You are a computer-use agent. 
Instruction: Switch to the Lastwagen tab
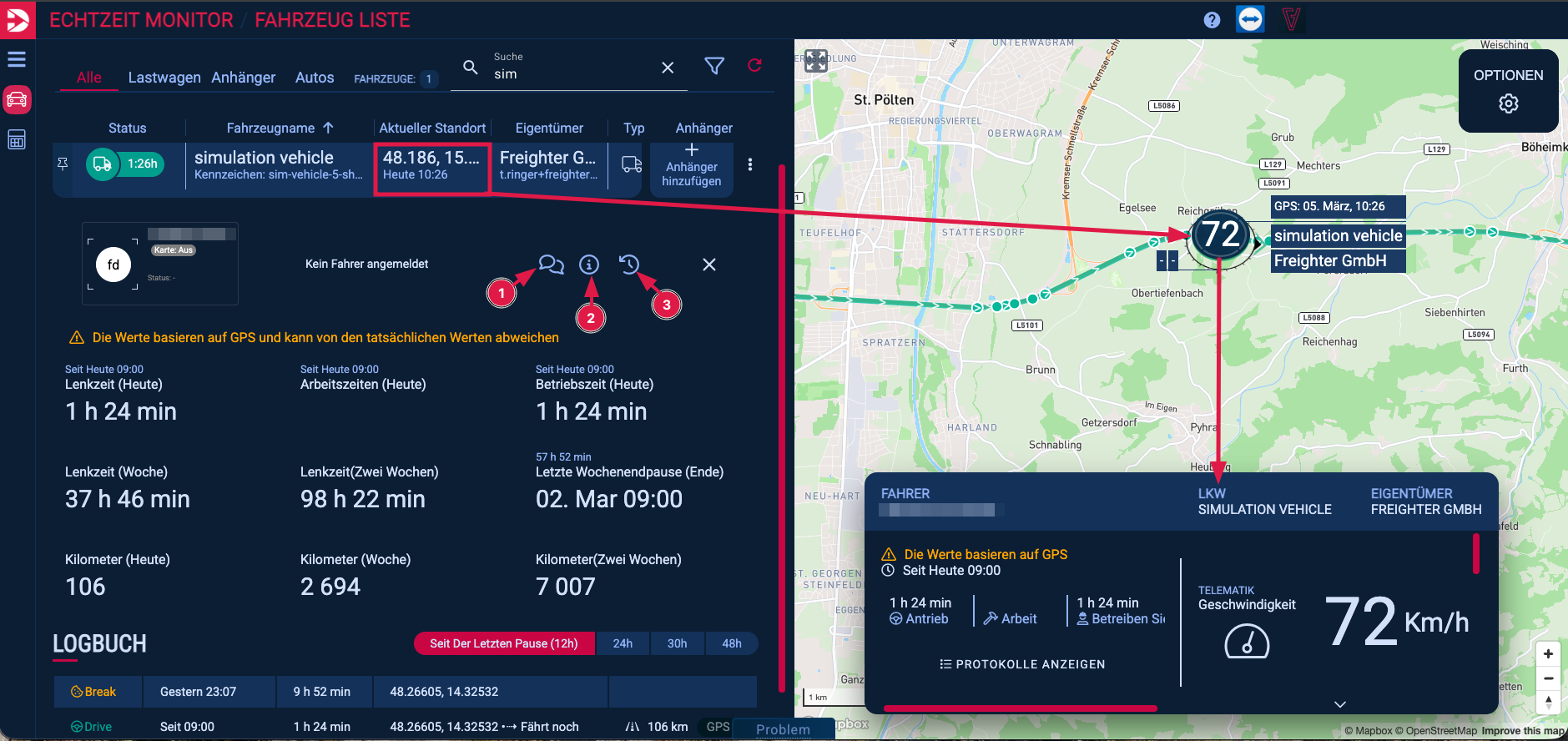point(164,78)
